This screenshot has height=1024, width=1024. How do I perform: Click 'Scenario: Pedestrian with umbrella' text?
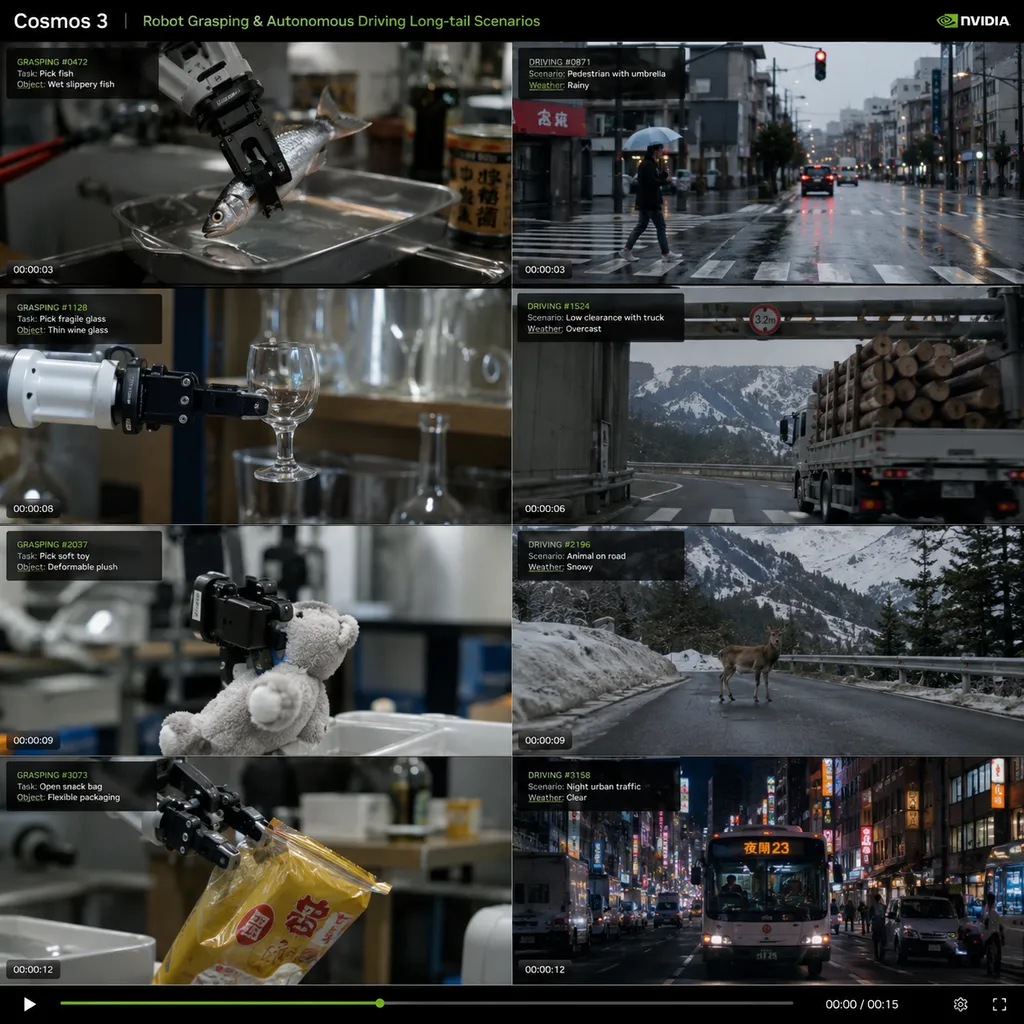pyautogui.click(x=597, y=74)
